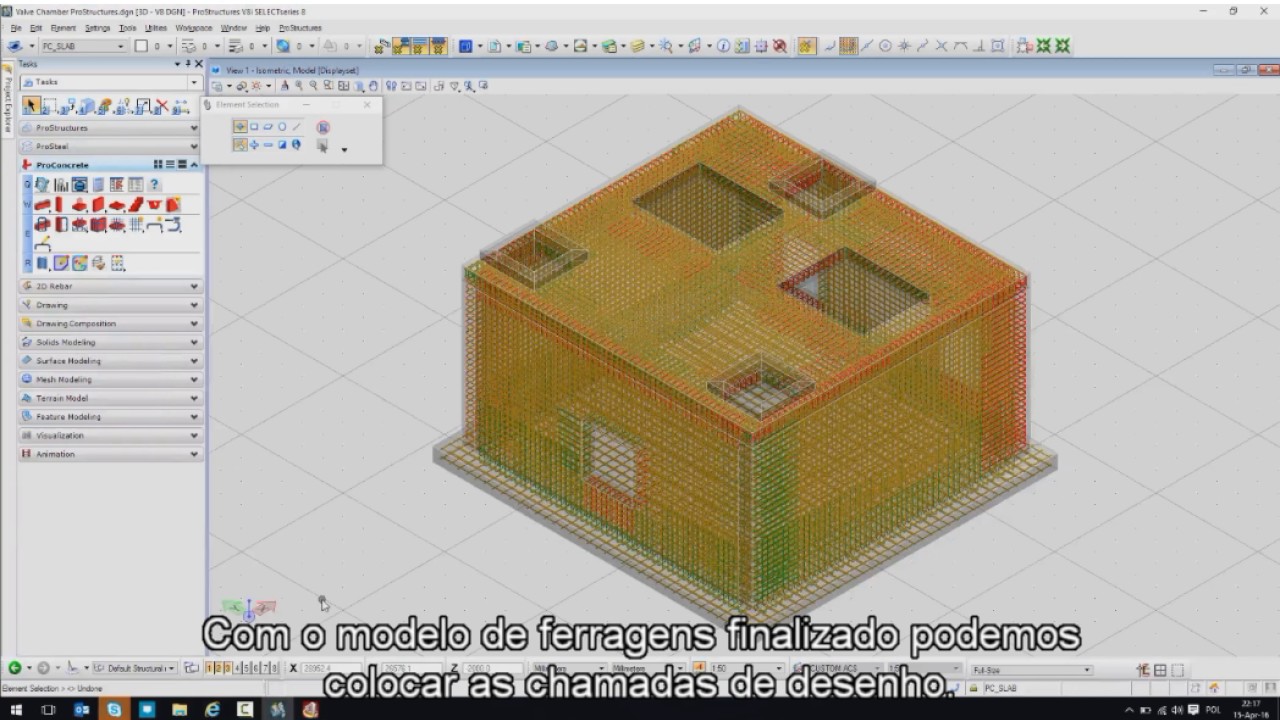Click the active color square swatch
The width and height of the screenshot is (1280, 720).
click(141, 46)
